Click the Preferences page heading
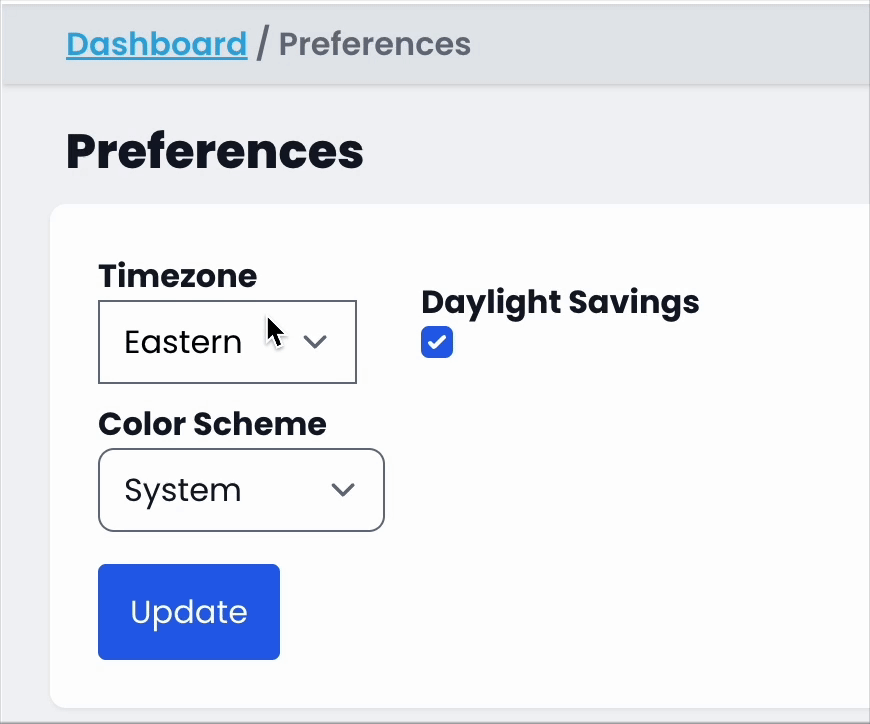This screenshot has width=870, height=724. (215, 151)
